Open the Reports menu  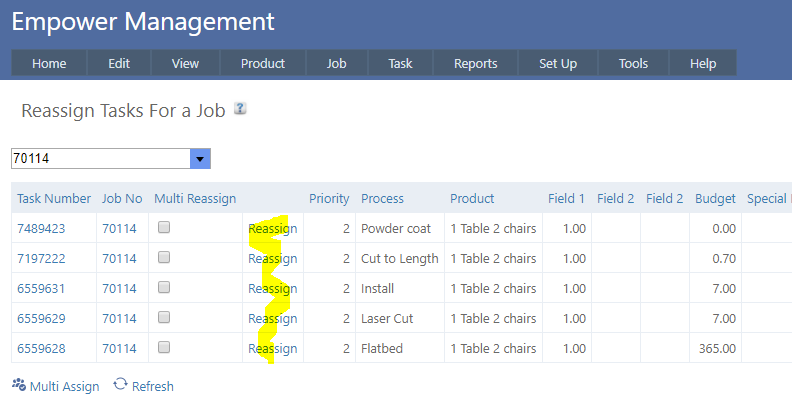pyautogui.click(x=475, y=63)
